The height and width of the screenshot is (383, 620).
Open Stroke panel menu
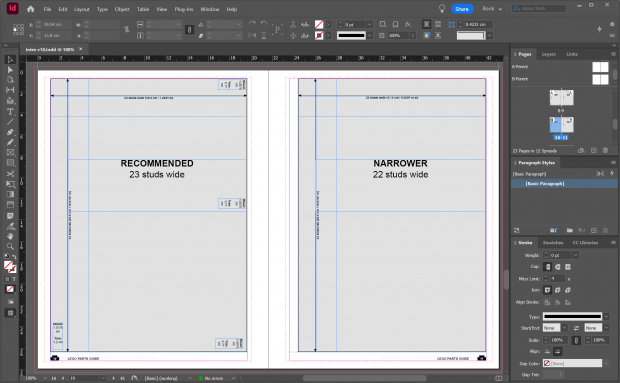[x=613, y=243]
